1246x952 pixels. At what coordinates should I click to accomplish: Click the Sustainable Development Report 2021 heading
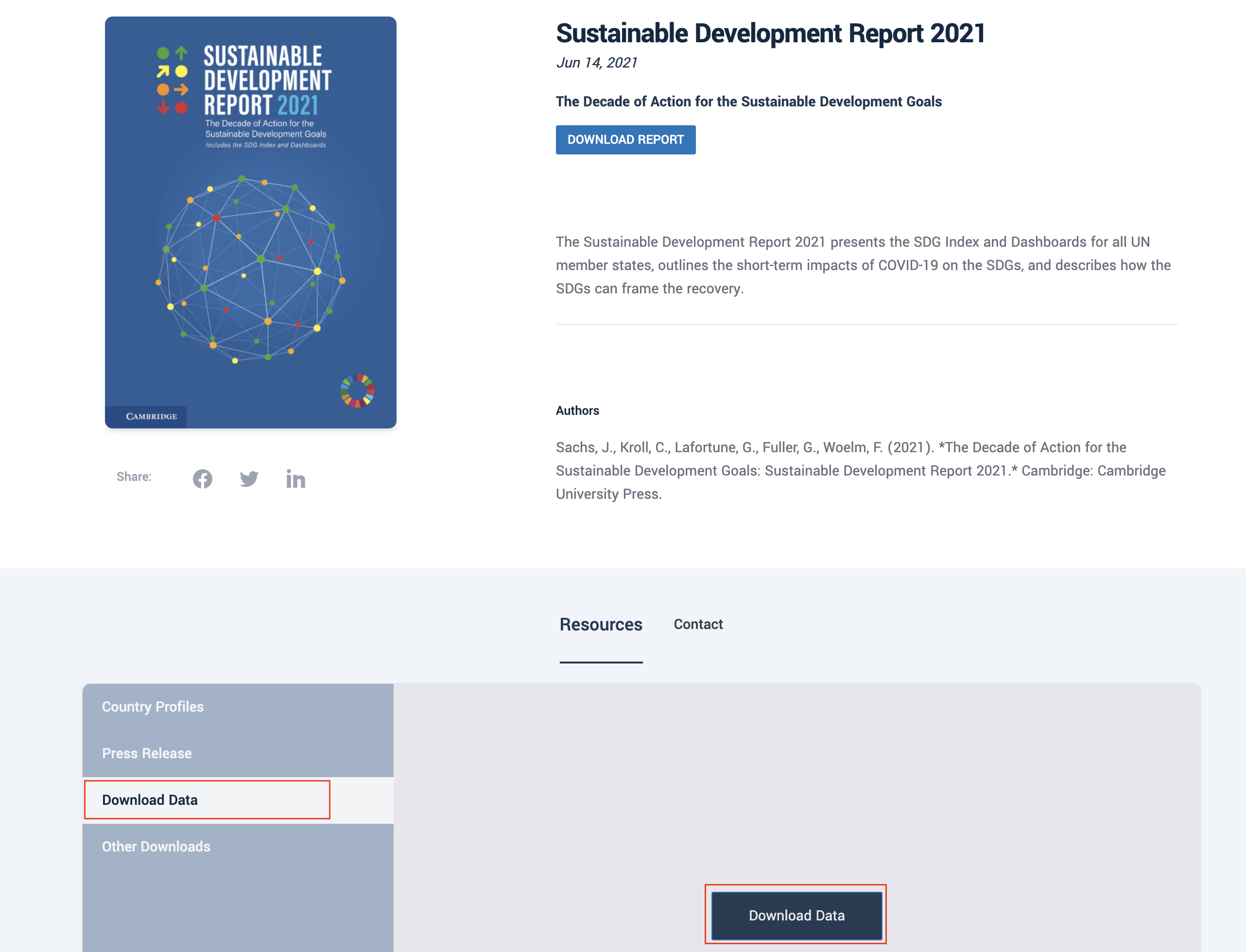(x=770, y=34)
